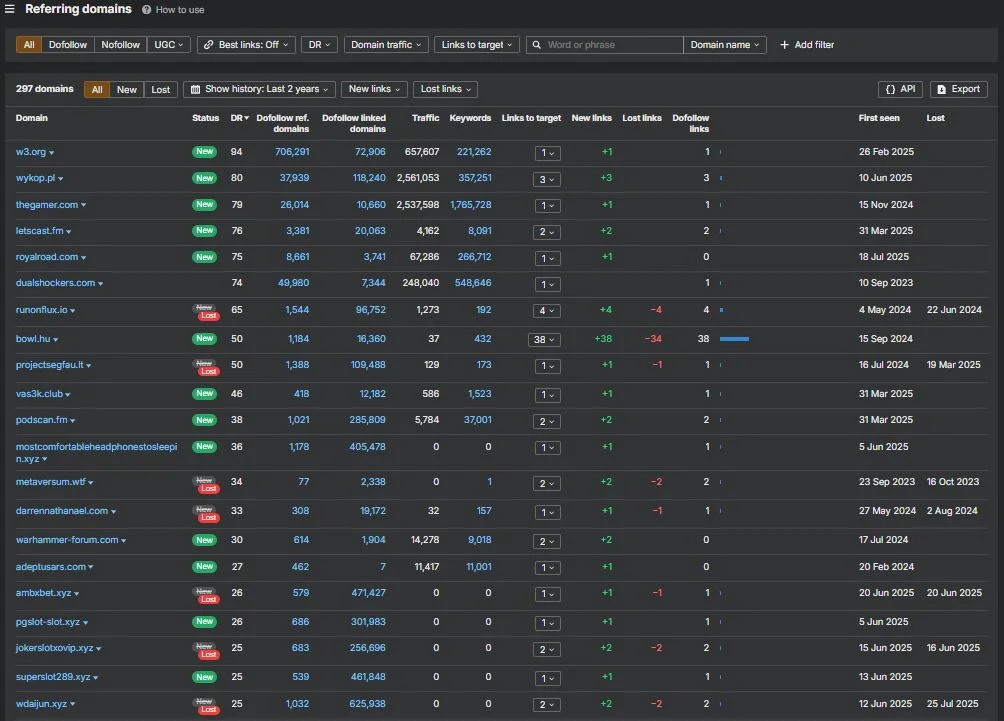The height and width of the screenshot is (721, 1004).
Task: Open Show history: Last 2 years dropdown
Action: (259, 89)
